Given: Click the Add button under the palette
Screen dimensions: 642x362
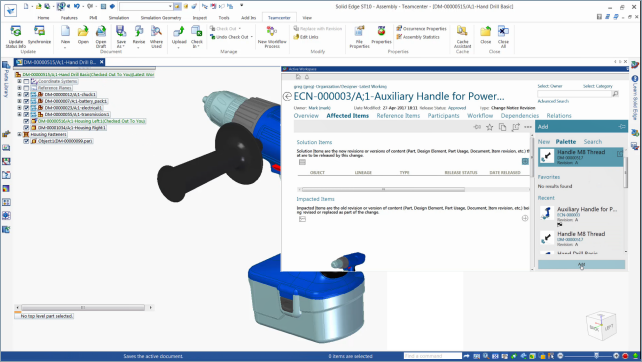Looking at the screenshot, I should (581, 265).
